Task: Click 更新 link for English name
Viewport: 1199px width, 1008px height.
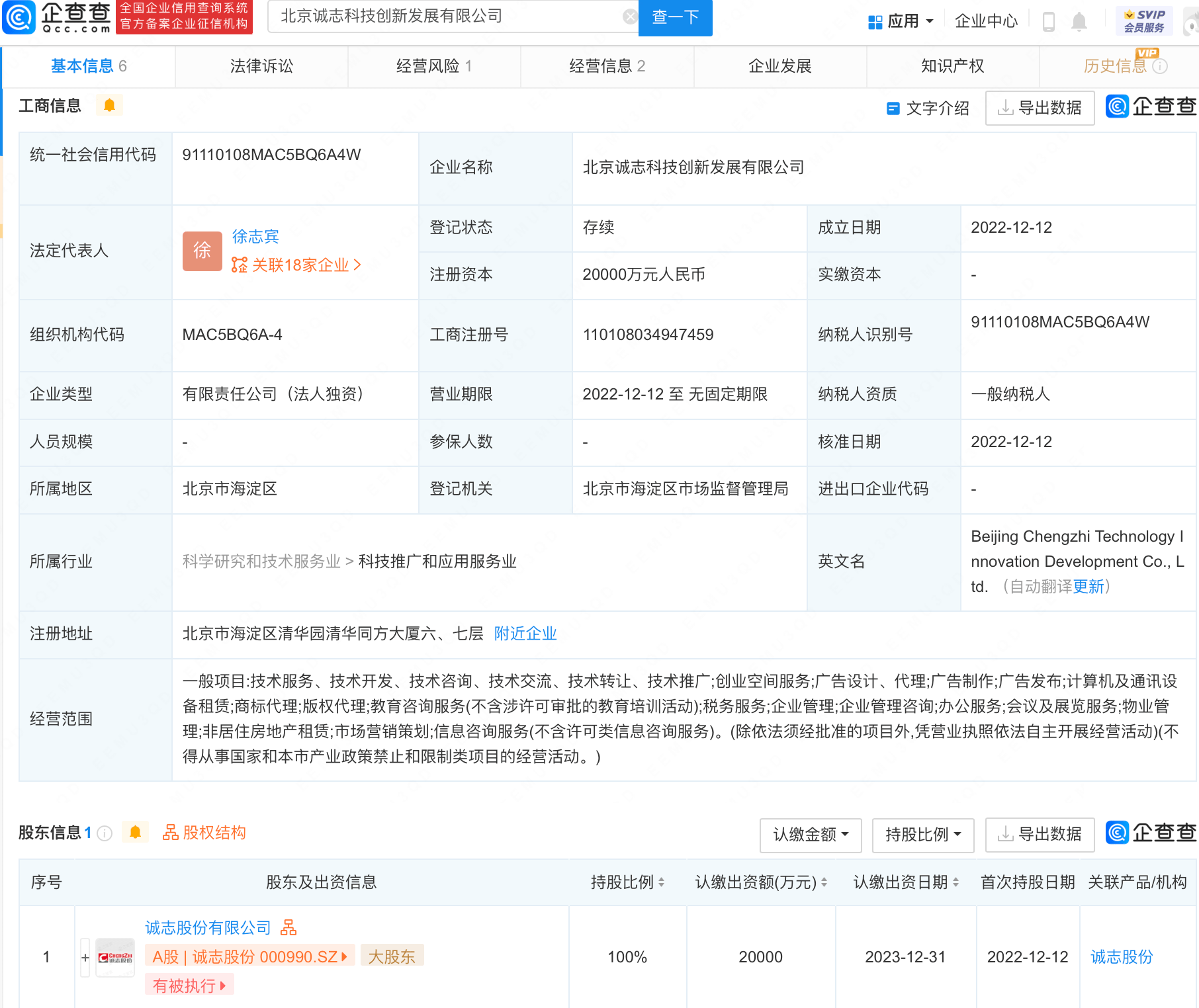Action: [x=1088, y=587]
